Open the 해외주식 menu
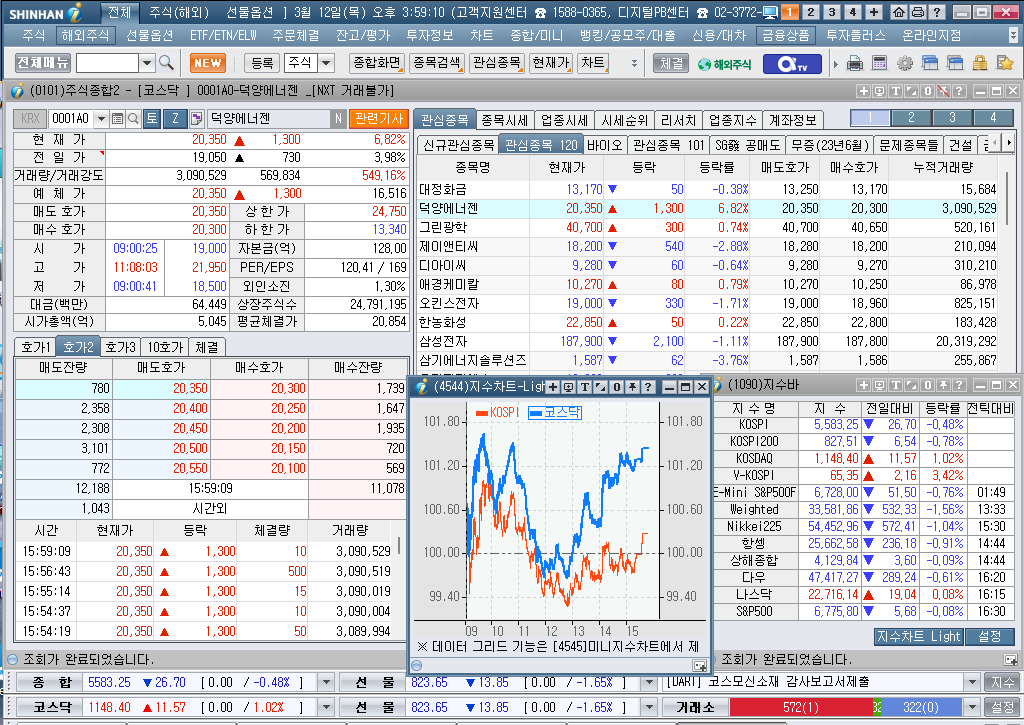The image size is (1024, 725). (x=85, y=35)
